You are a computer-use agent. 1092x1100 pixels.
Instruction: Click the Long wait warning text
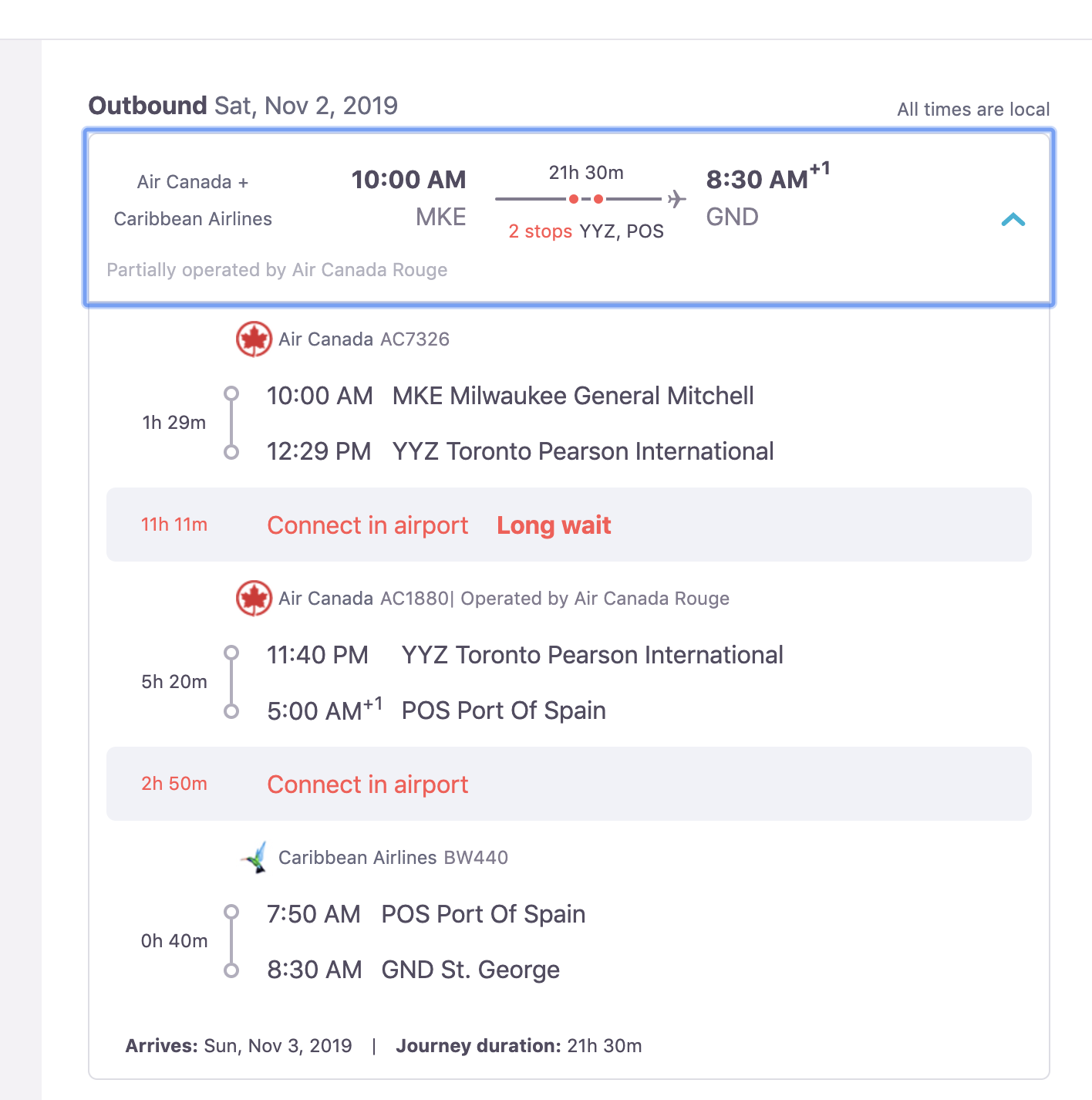pos(554,525)
